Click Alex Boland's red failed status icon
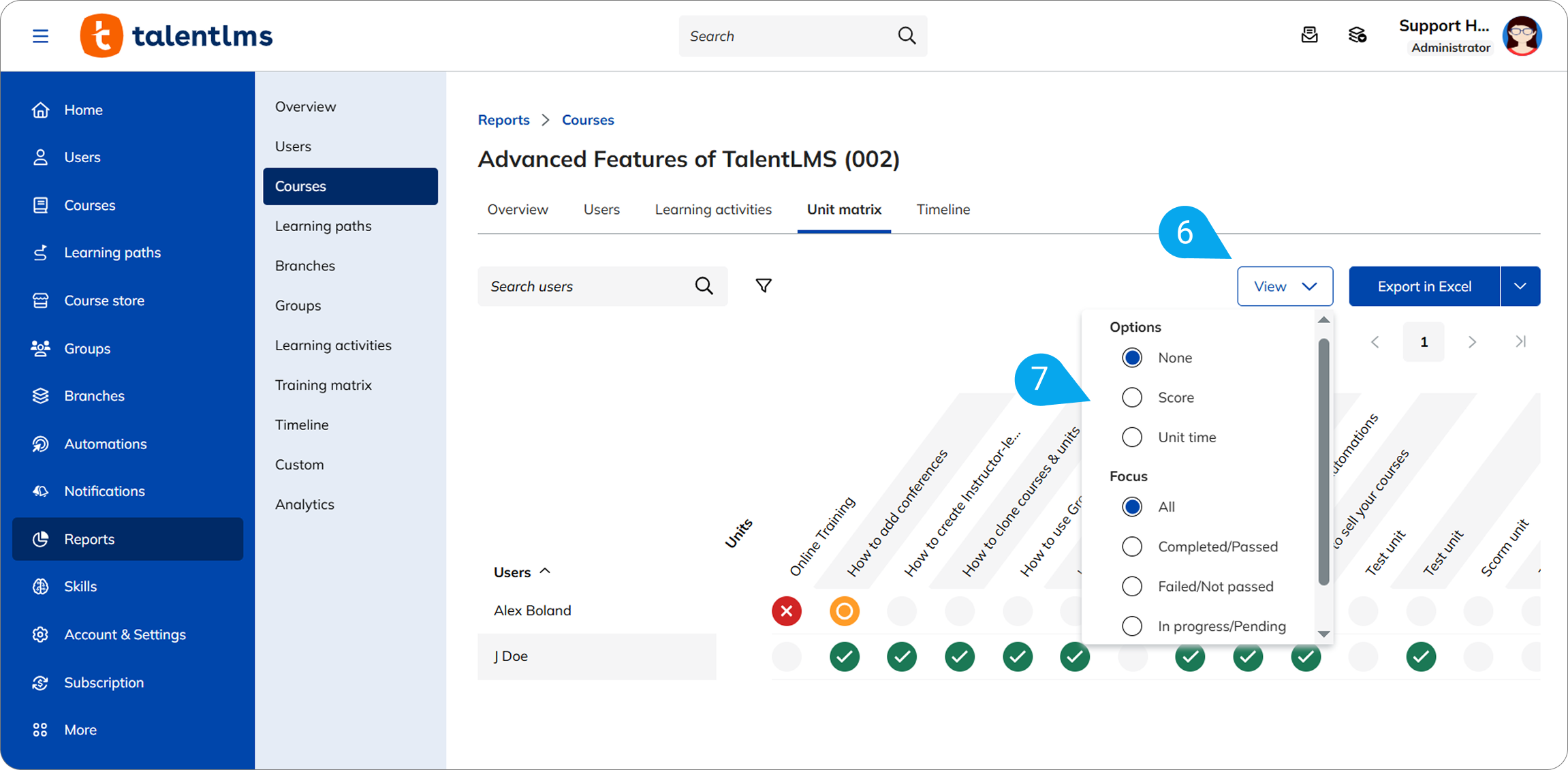1568x770 pixels. 786,611
